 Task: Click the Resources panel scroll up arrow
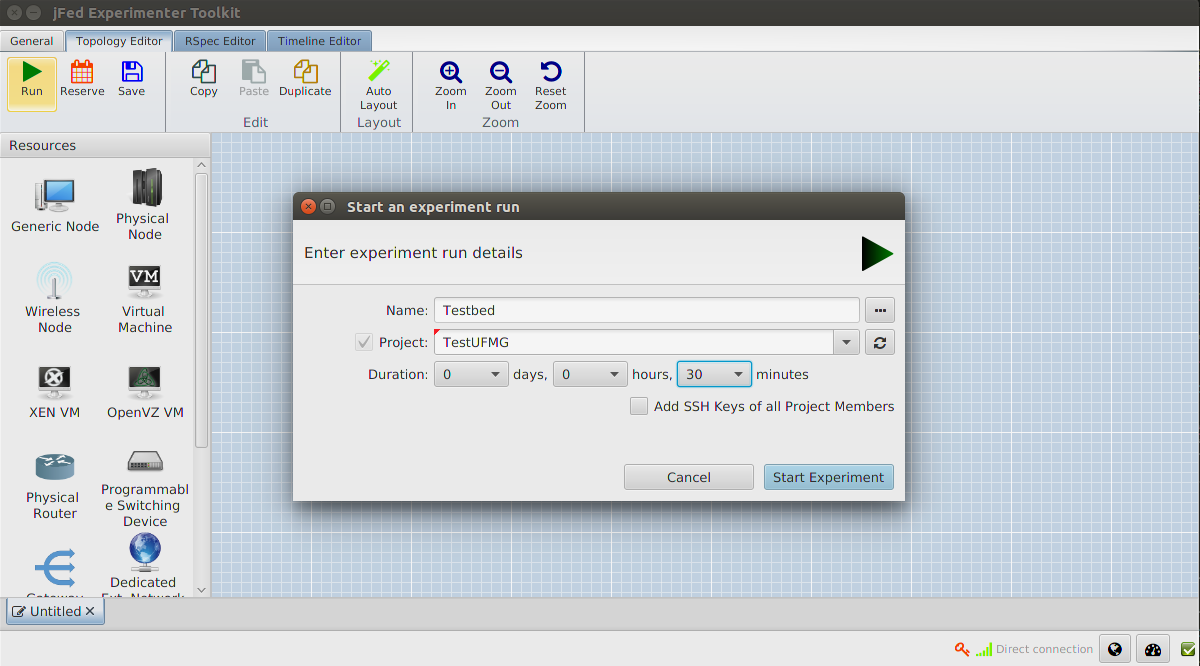[x=202, y=165]
